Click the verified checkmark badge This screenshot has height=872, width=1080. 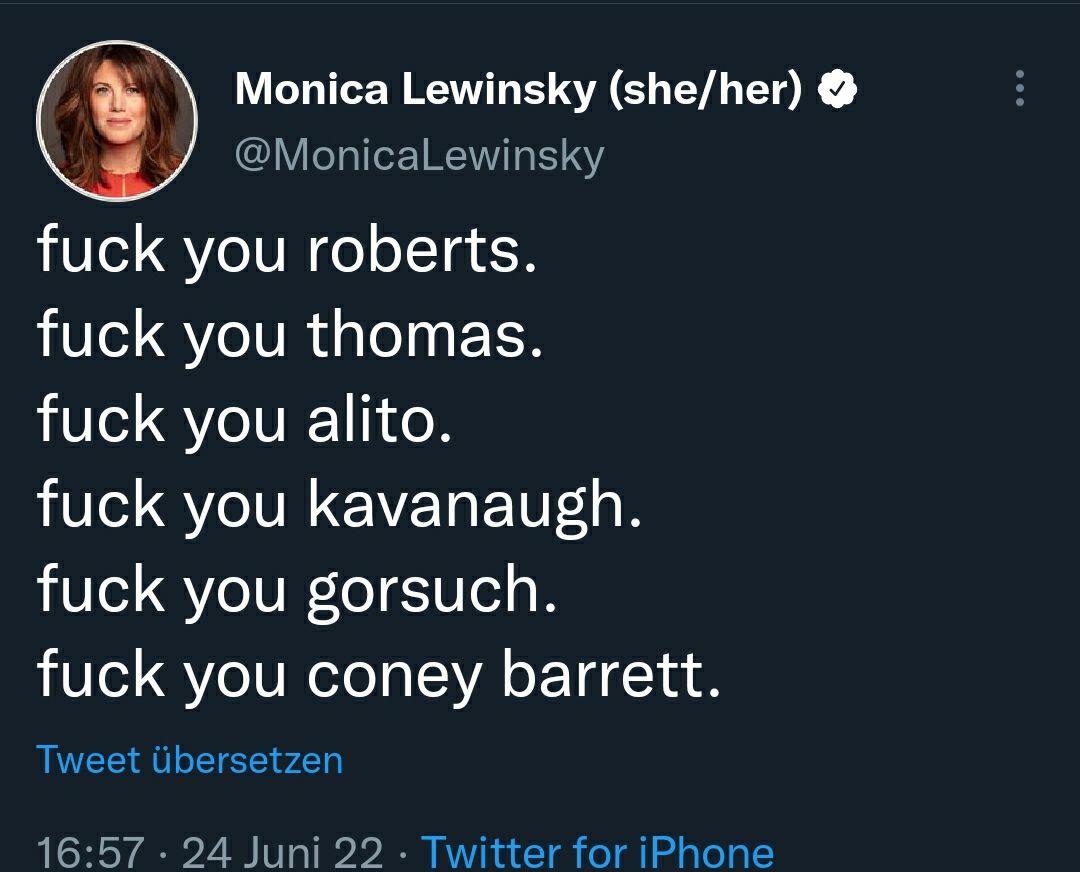(837, 92)
